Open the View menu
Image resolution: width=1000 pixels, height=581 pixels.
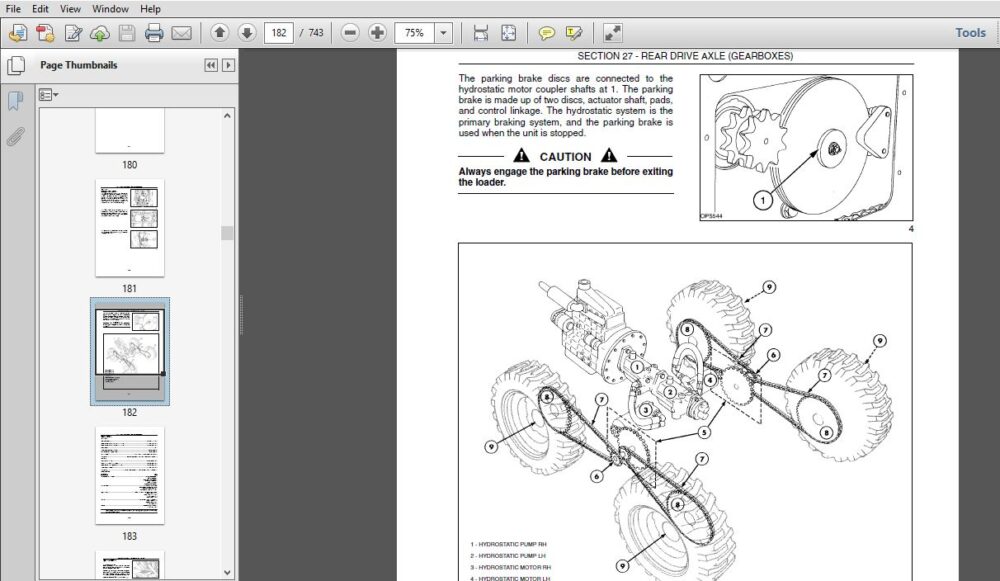point(70,9)
